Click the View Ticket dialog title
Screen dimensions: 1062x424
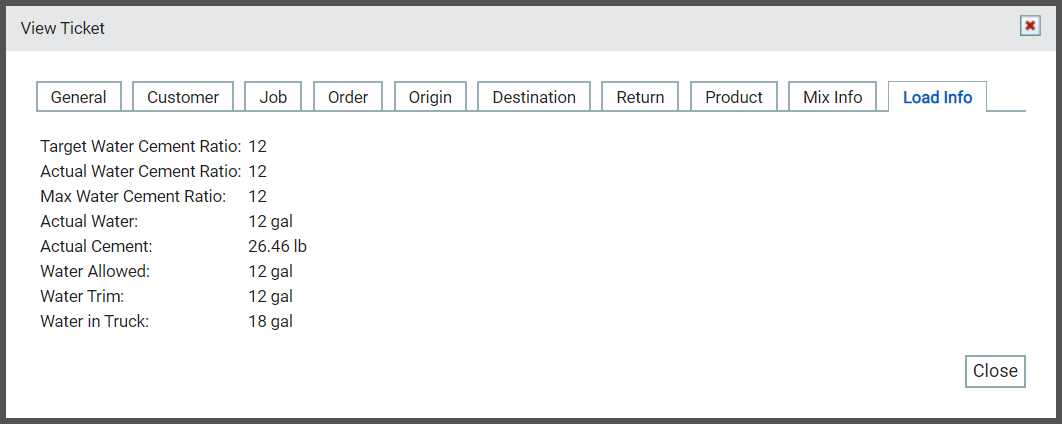click(x=63, y=28)
